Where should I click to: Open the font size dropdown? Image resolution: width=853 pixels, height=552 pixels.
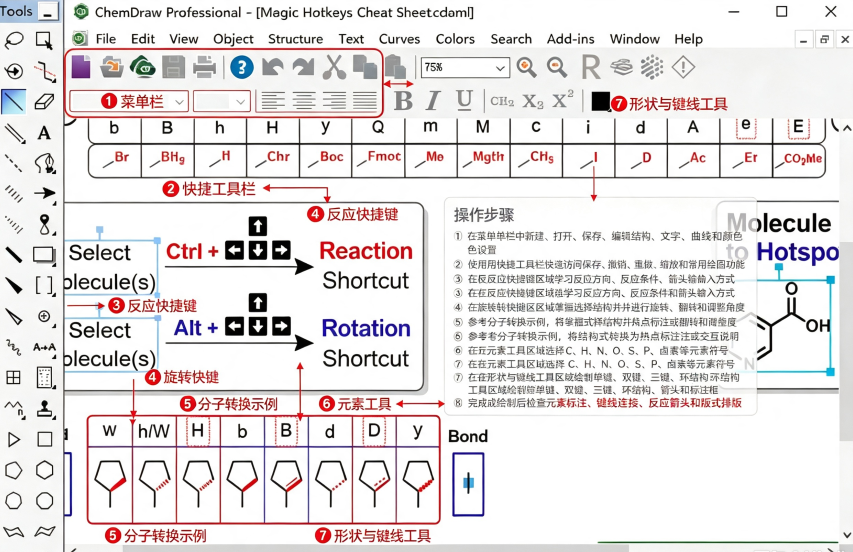click(240, 102)
